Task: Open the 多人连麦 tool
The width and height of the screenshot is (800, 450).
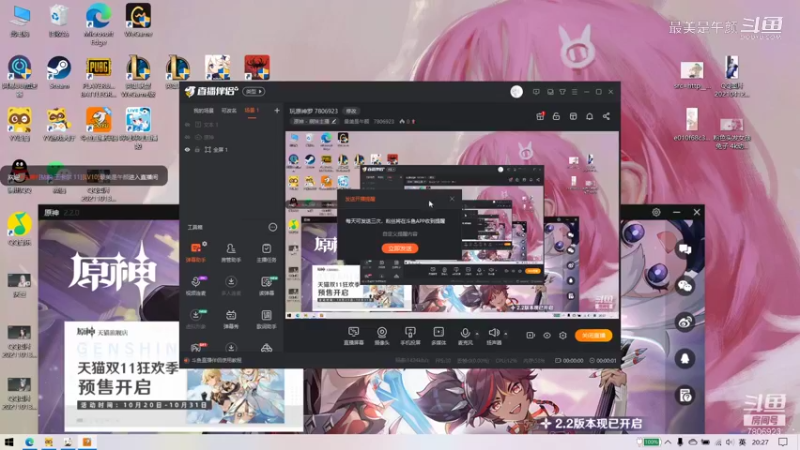Action: point(231,286)
